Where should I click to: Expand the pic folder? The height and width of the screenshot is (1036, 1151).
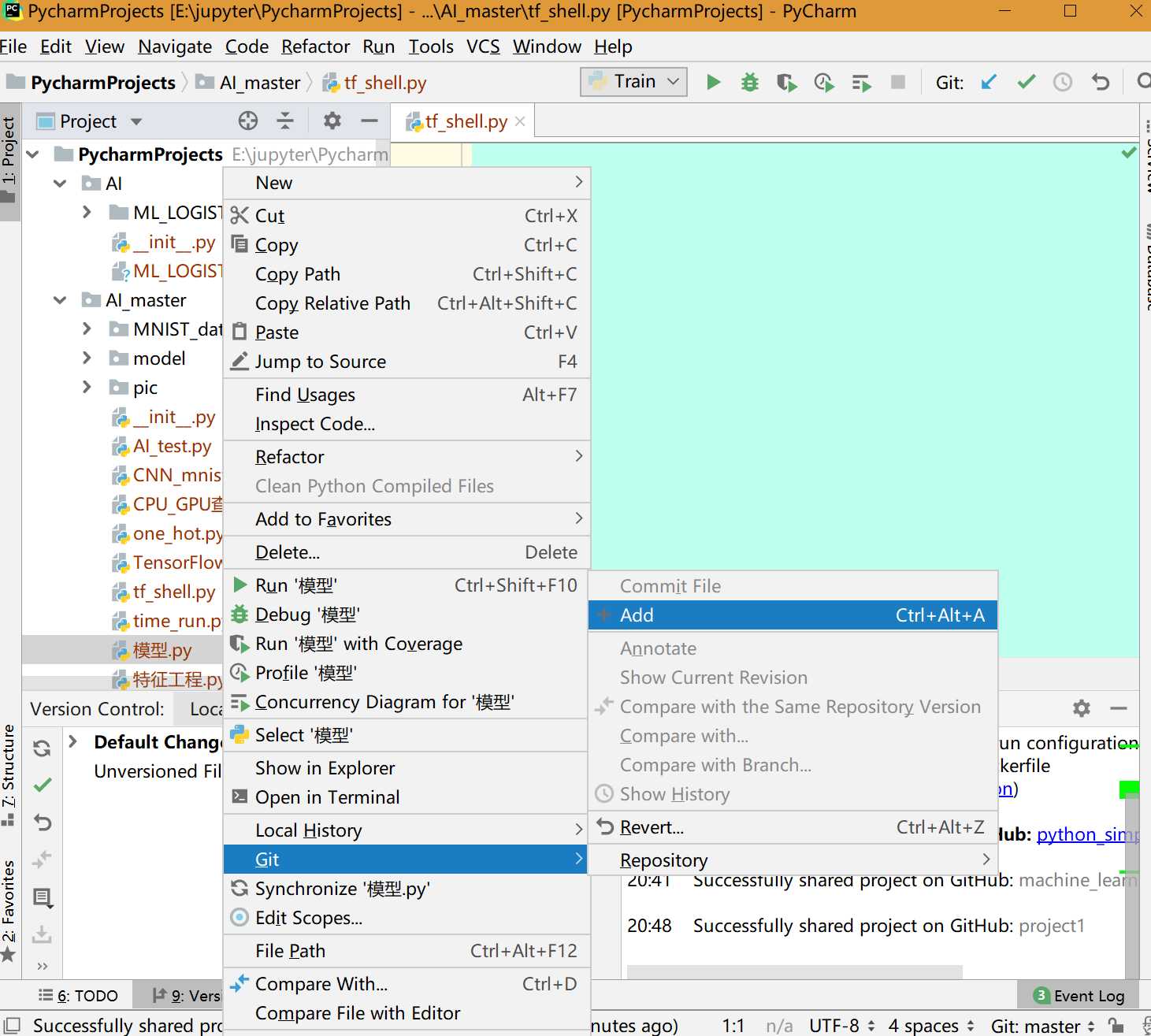tap(87, 387)
